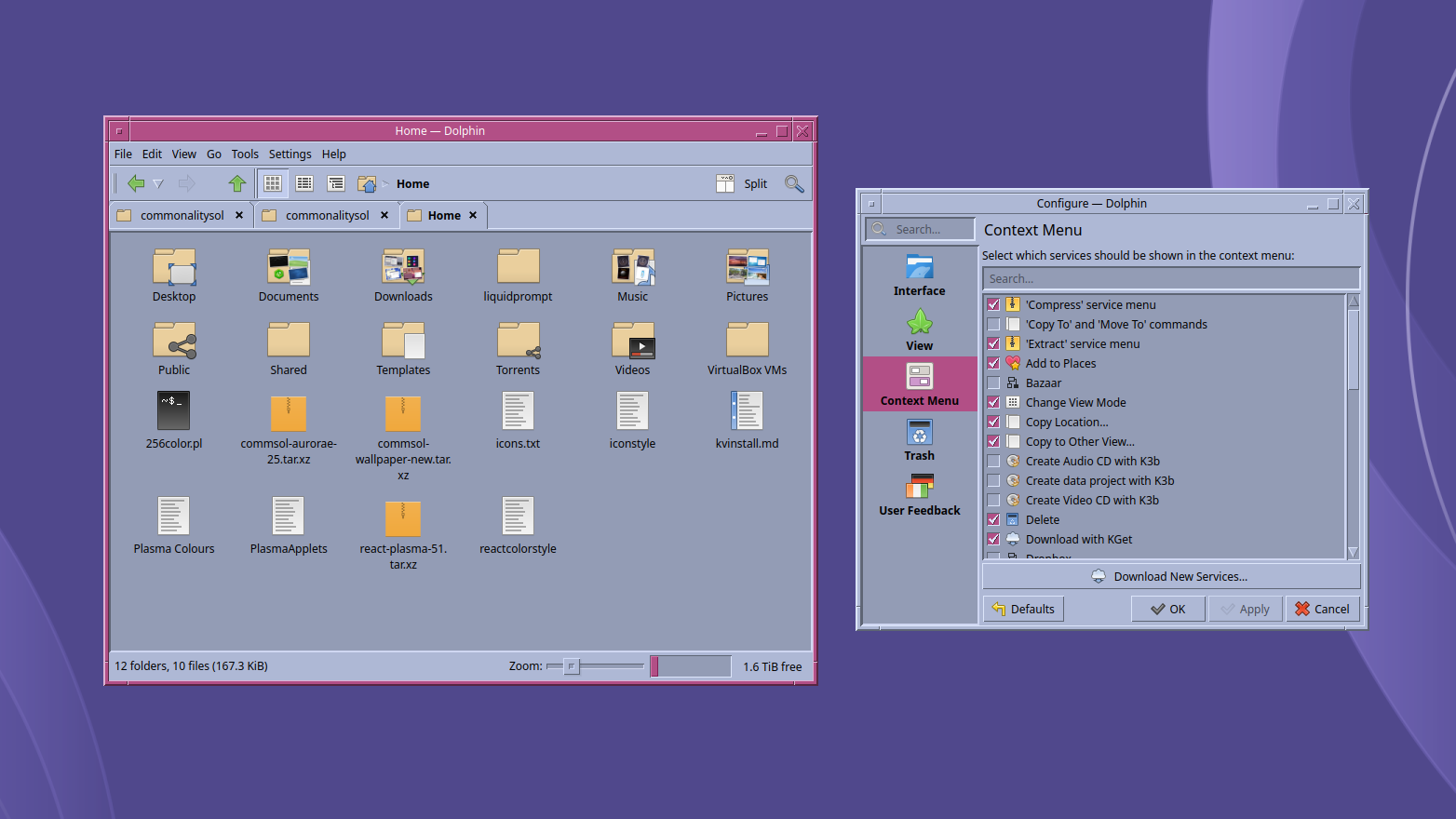This screenshot has height=819, width=1456.
Task: Open the User Feedback settings page
Action: pos(920,495)
